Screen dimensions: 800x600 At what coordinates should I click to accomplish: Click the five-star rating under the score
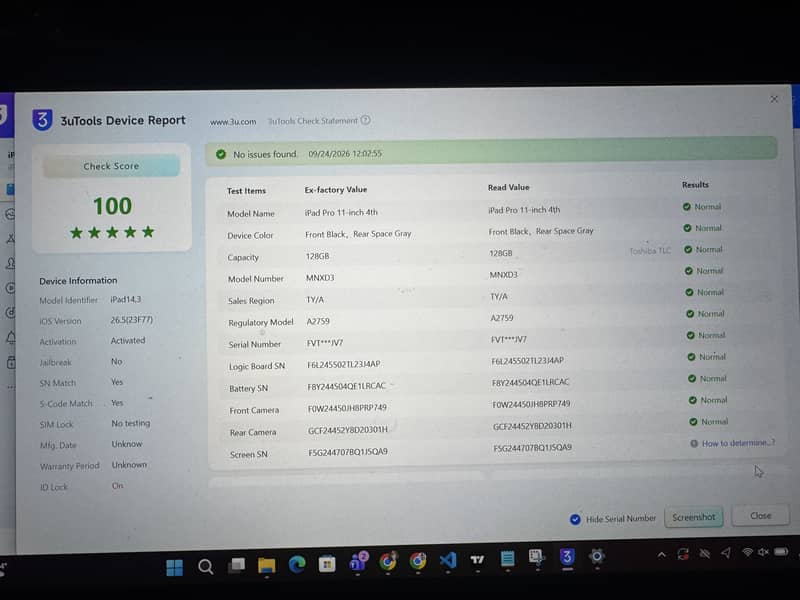coord(112,233)
